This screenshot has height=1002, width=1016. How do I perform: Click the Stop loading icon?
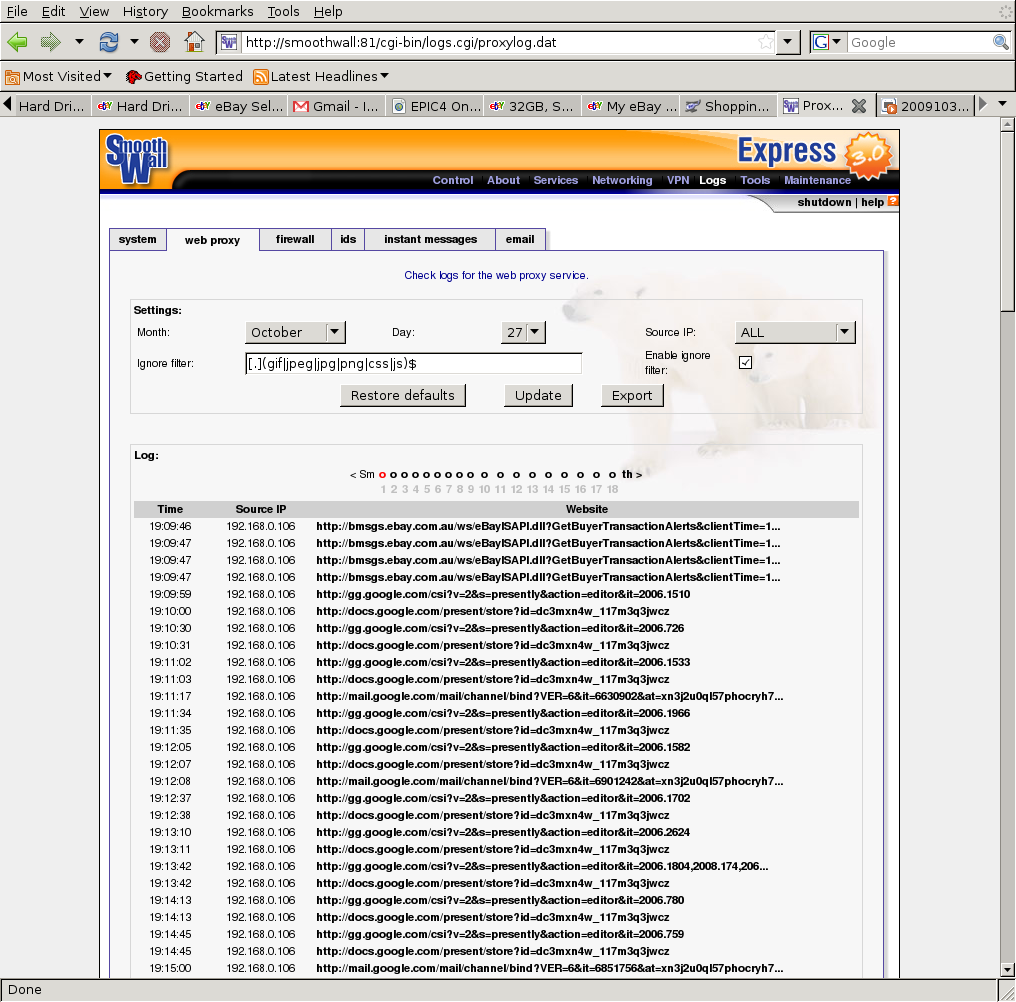(160, 42)
